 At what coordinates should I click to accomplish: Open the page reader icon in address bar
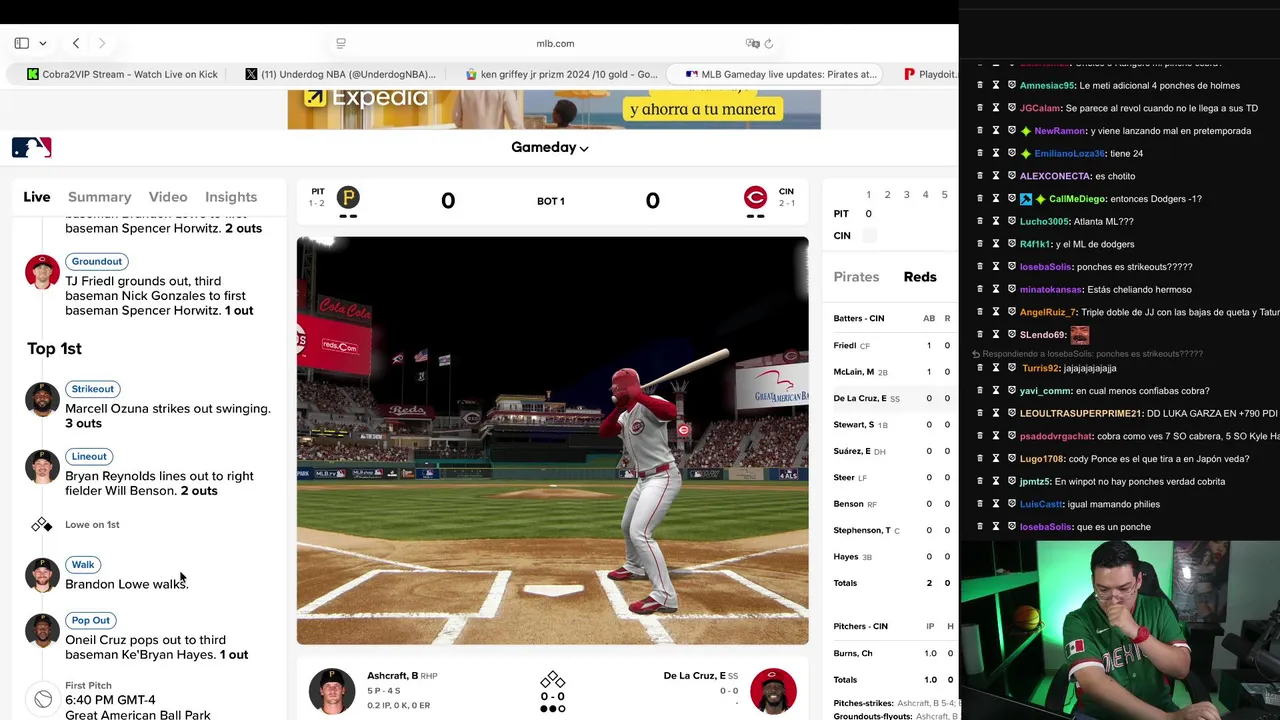click(x=341, y=43)
